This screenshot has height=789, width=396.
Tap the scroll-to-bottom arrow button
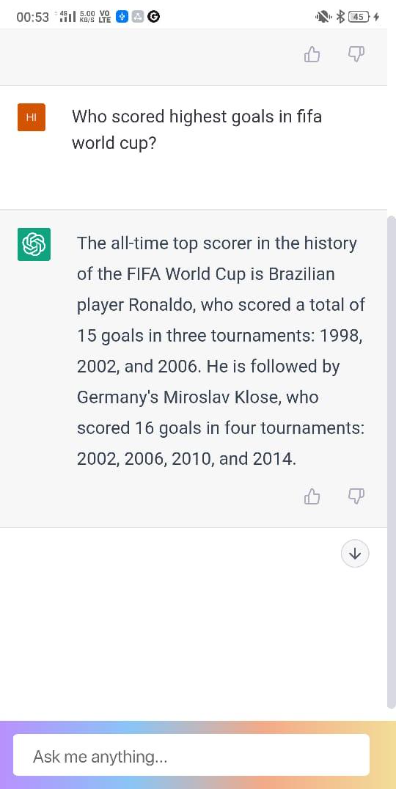point(355,554)
